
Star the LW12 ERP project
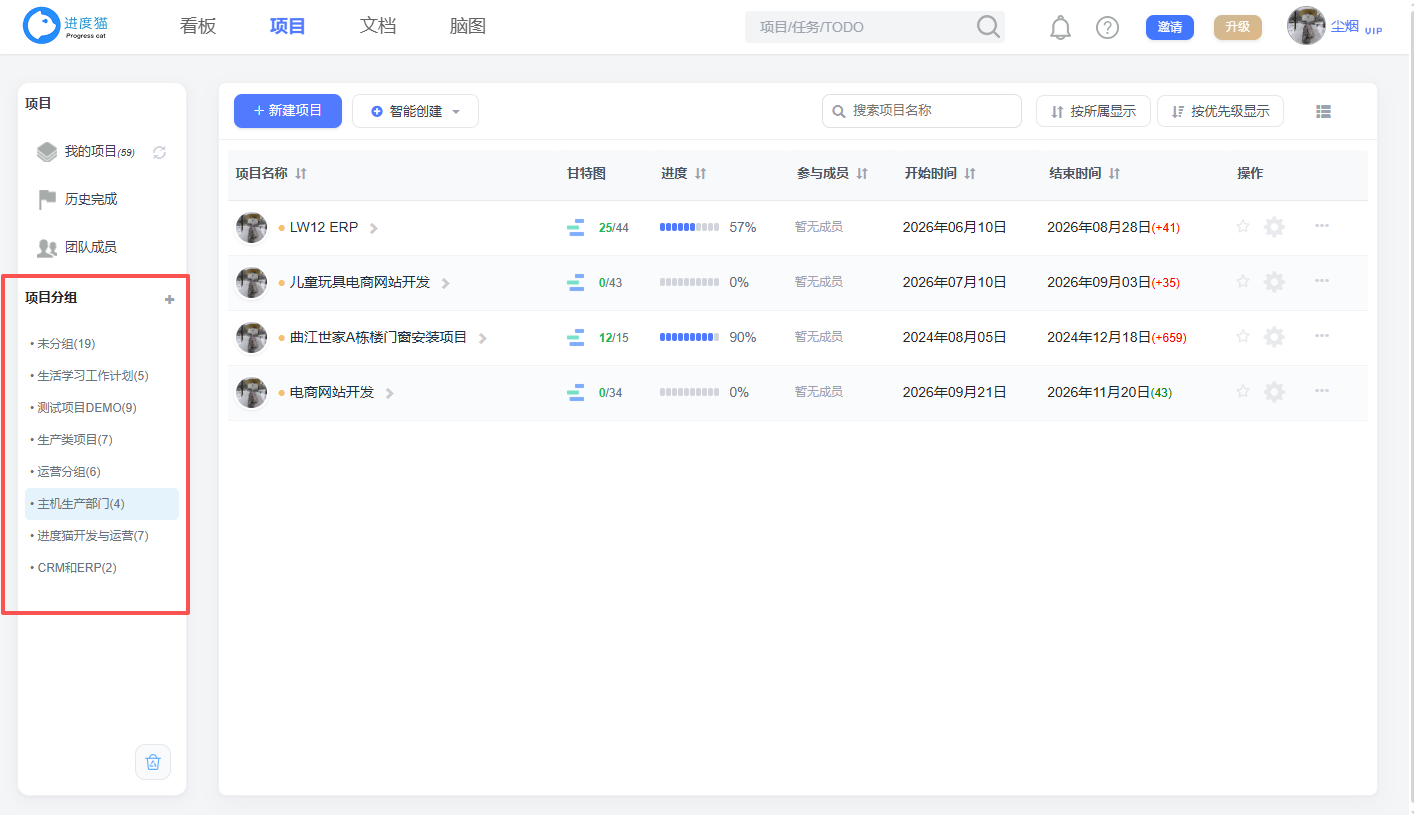(x=1243, y=226)
